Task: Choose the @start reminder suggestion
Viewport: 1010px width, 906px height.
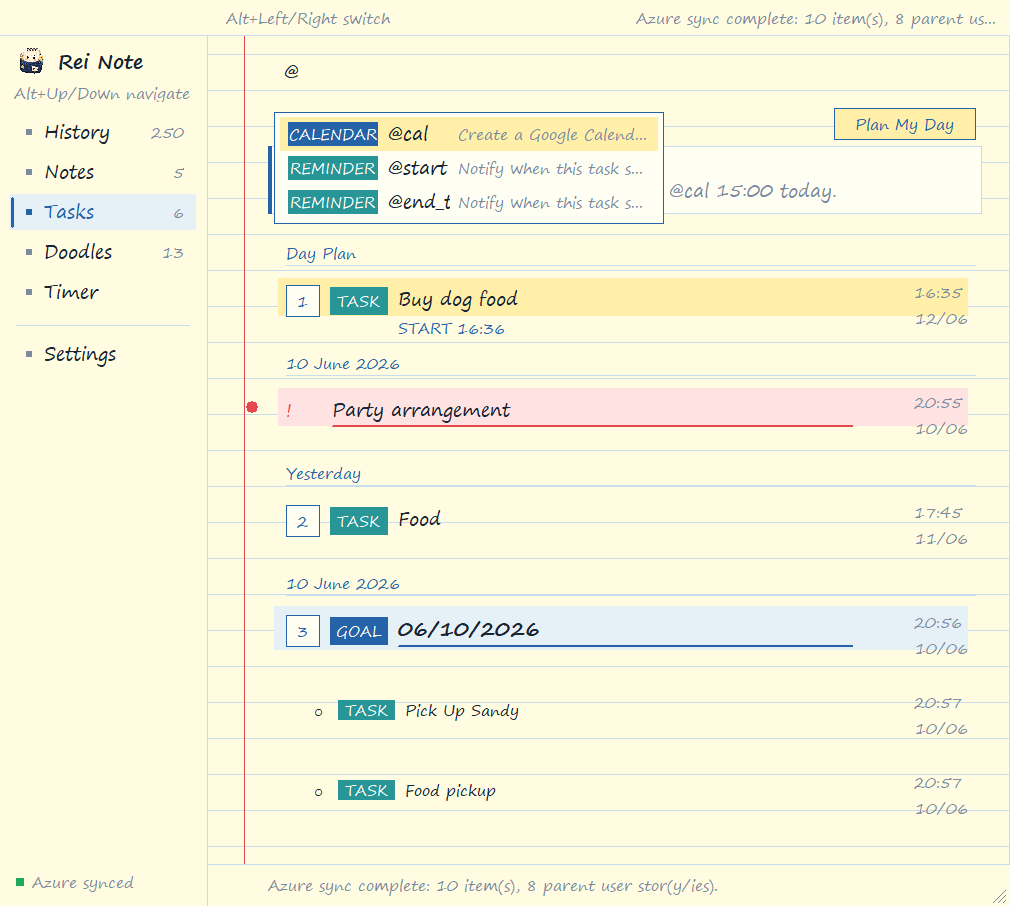Action: tap(469, 168)
